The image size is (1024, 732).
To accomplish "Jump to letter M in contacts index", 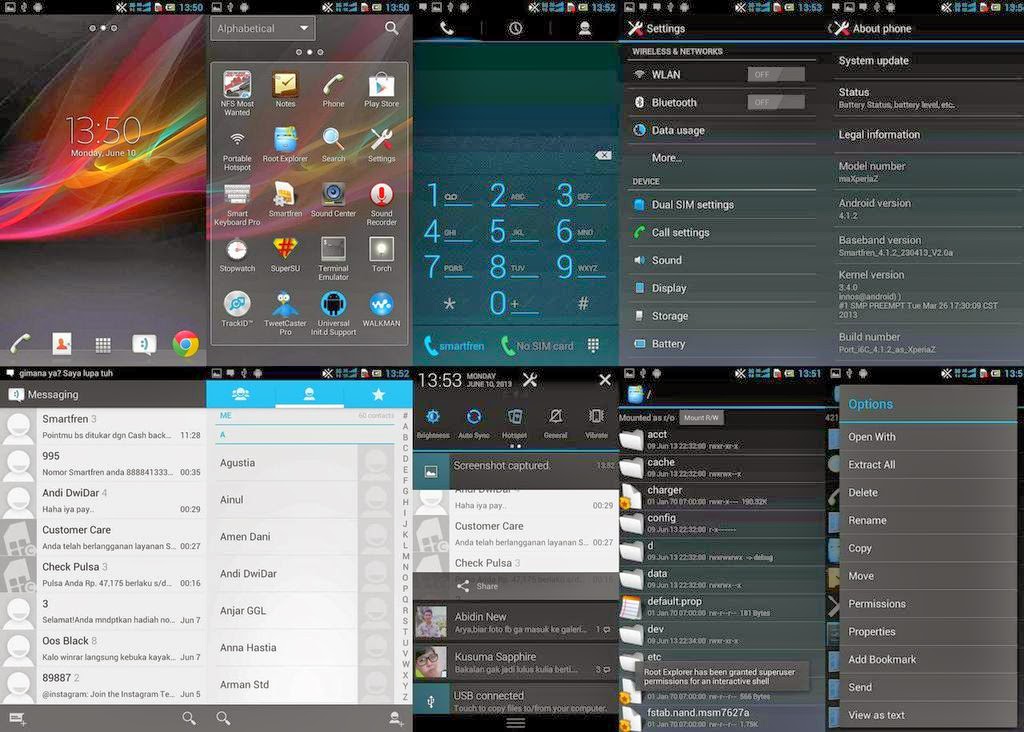I will (x=406, y=556).
